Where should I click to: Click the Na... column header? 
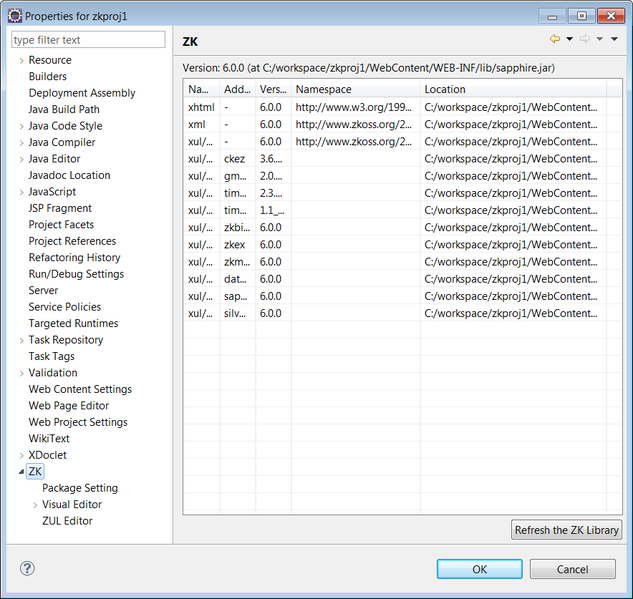[x=201, y=89]
